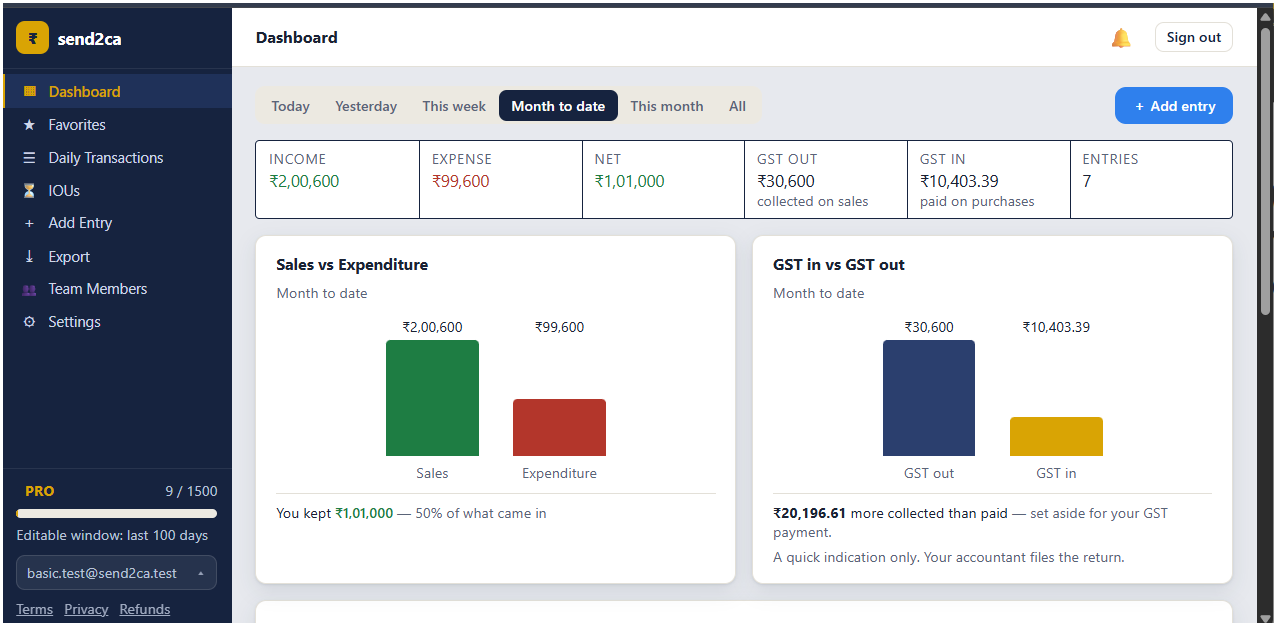Click the Sales vs Expenditure heading
This screenshot has width=1277, height=626.
352,265
